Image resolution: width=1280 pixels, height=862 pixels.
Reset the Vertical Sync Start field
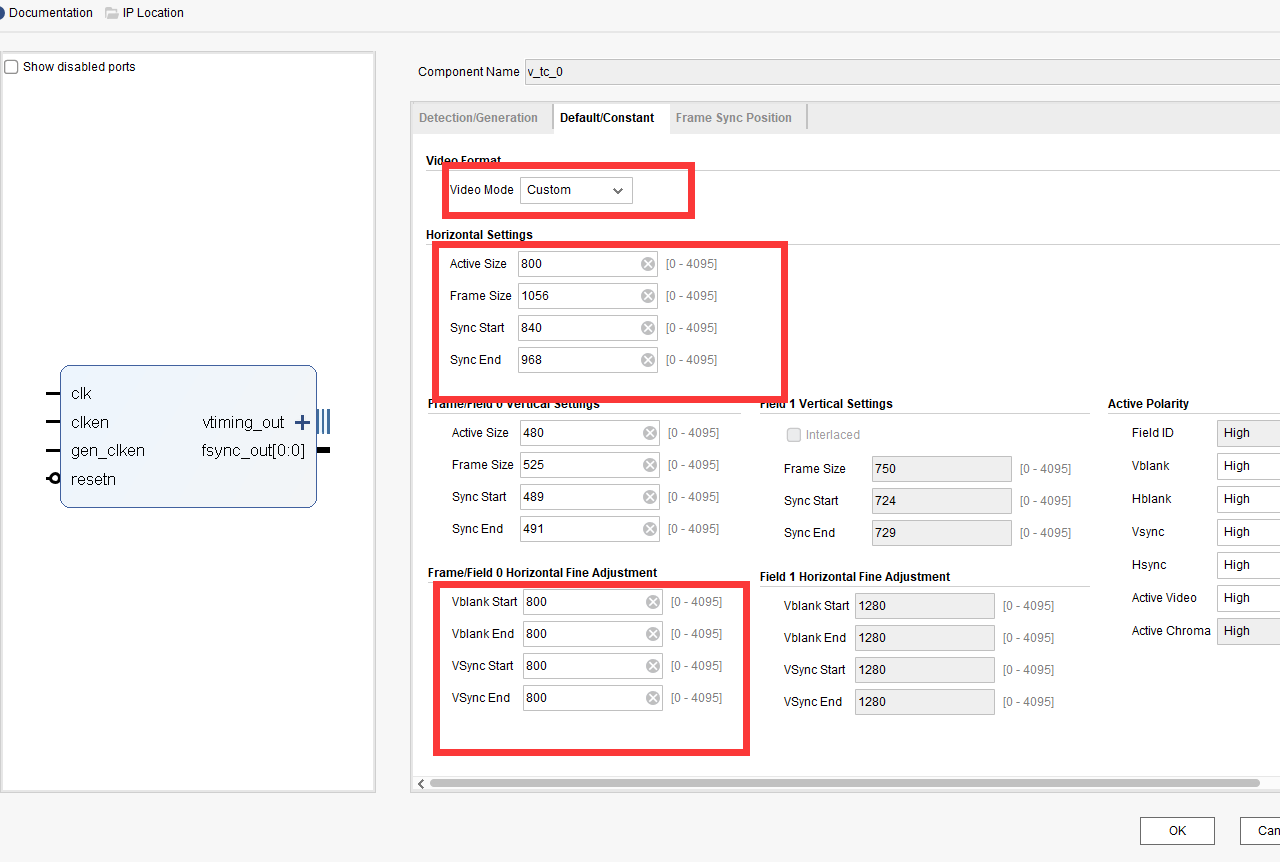(650, 496)
